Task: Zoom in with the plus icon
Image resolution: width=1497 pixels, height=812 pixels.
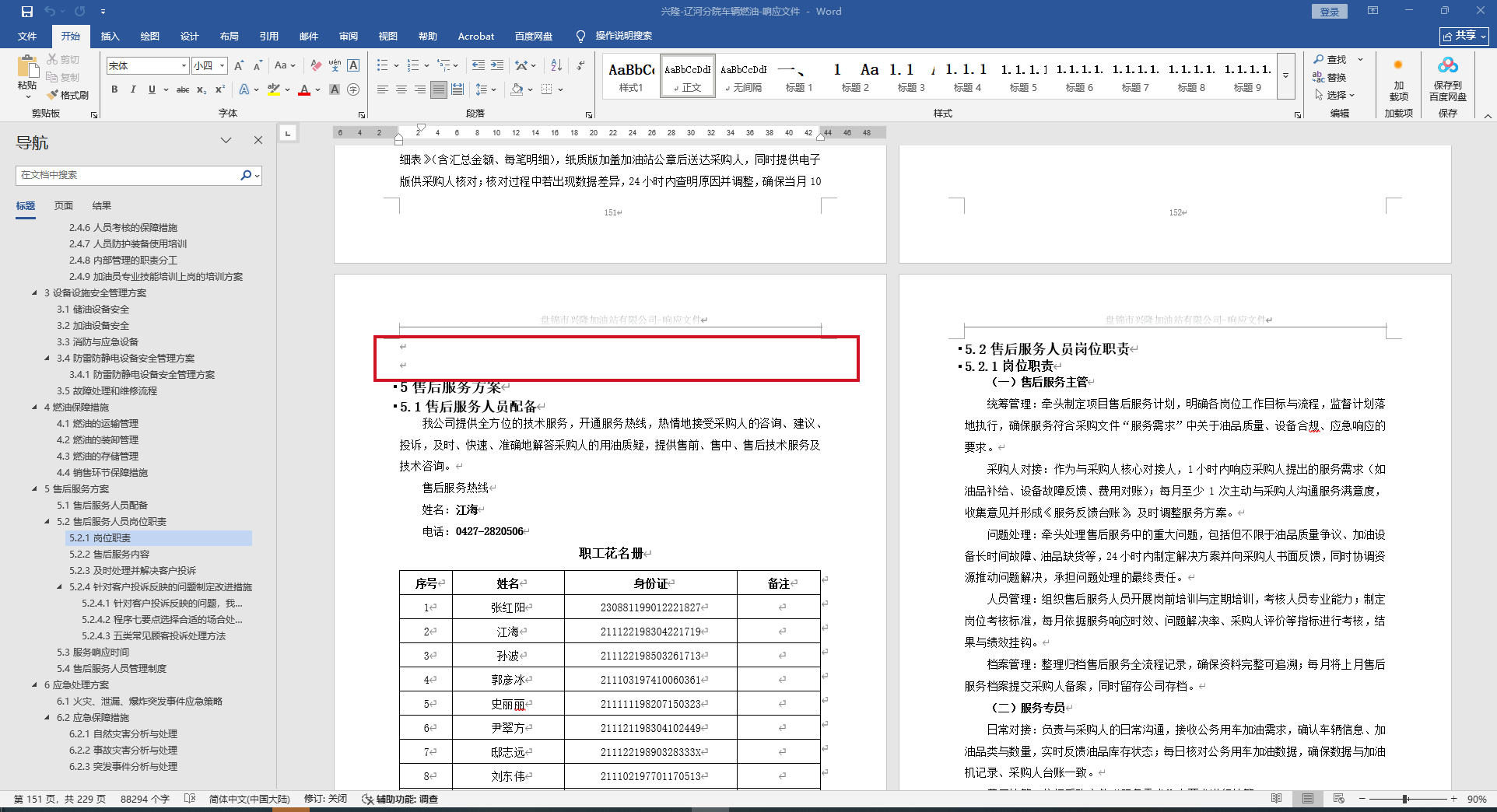Action: [1453, 799]
